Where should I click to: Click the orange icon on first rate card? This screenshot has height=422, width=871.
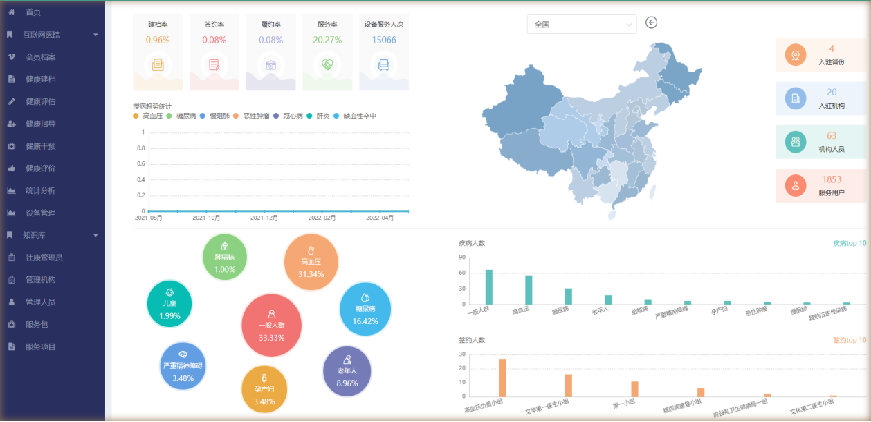157,65
